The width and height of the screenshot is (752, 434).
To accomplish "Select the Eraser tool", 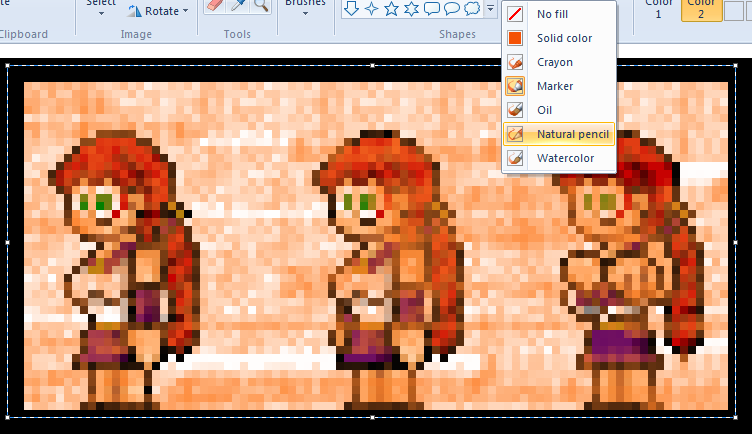I will tap(216, 6).
